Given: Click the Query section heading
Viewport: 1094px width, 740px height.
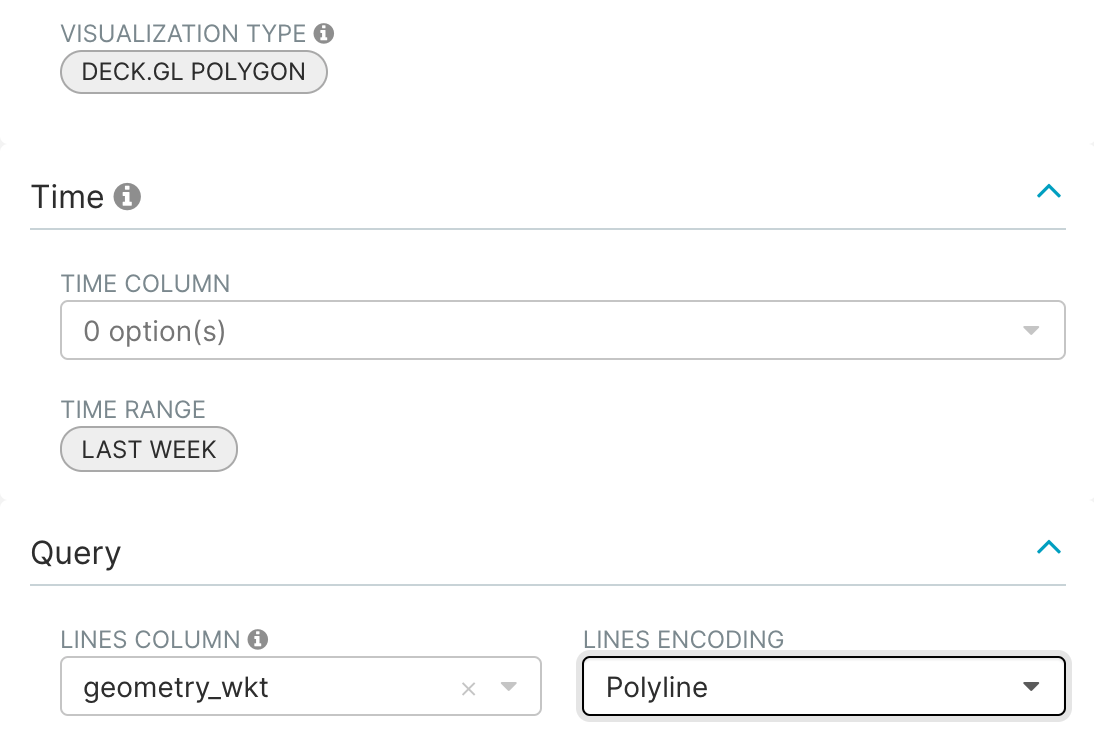Looking at the screenshot, I should point(76,552).
